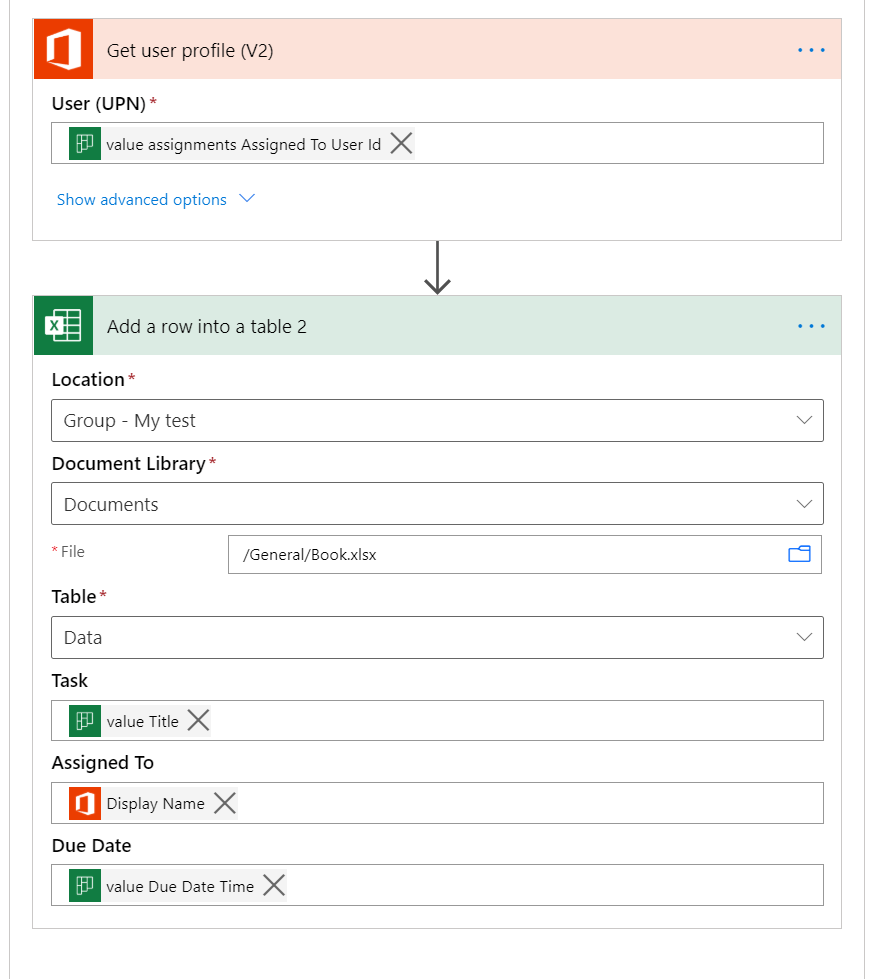Screen dimensions: 879x979
Task: Open more options for Add a row into a table 2
Action: [811, 326]
